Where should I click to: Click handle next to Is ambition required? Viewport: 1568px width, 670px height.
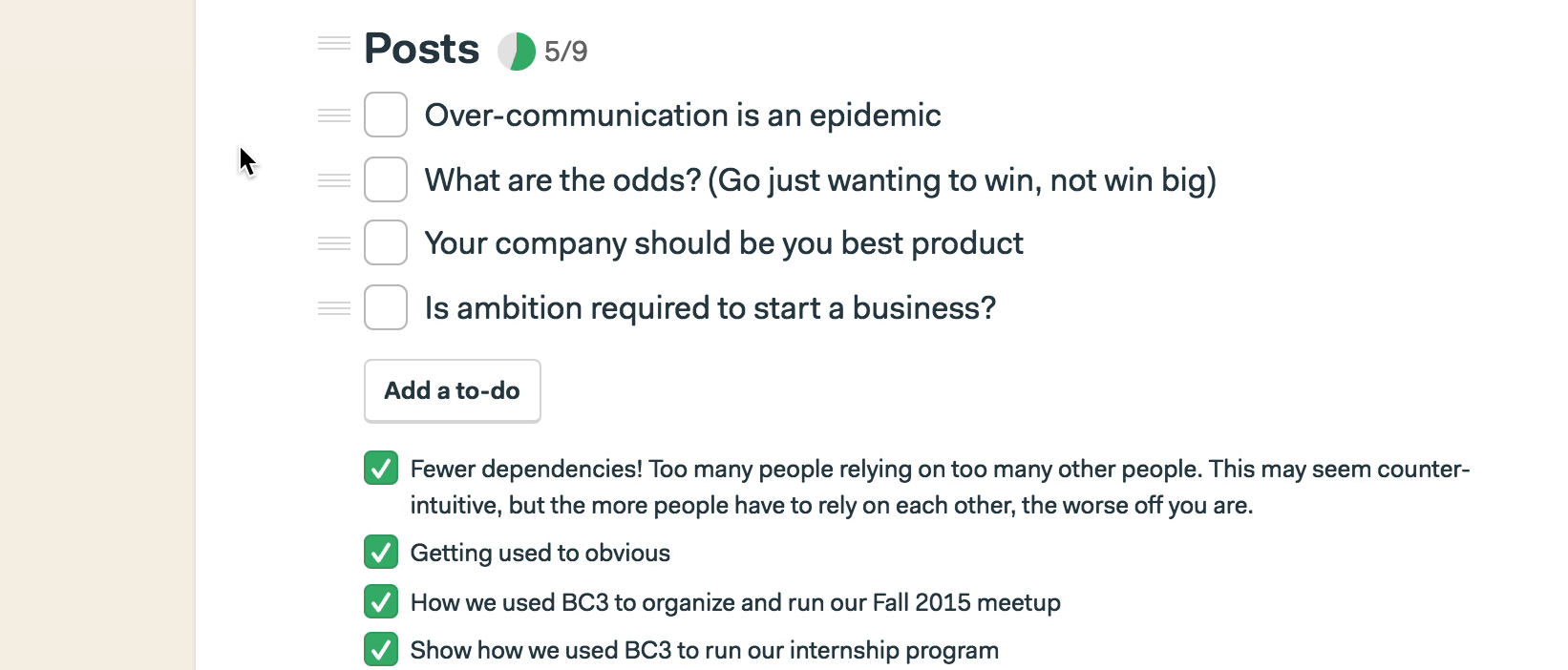pos(334,308)
